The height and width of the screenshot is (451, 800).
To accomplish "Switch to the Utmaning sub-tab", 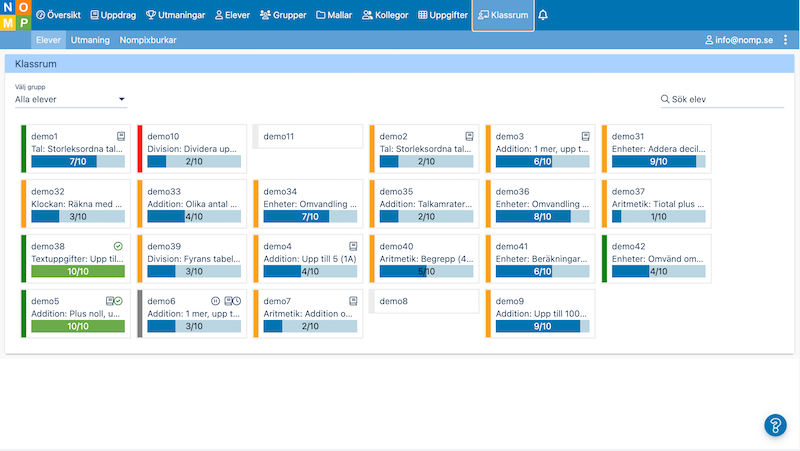I will (x=90, y=41).
